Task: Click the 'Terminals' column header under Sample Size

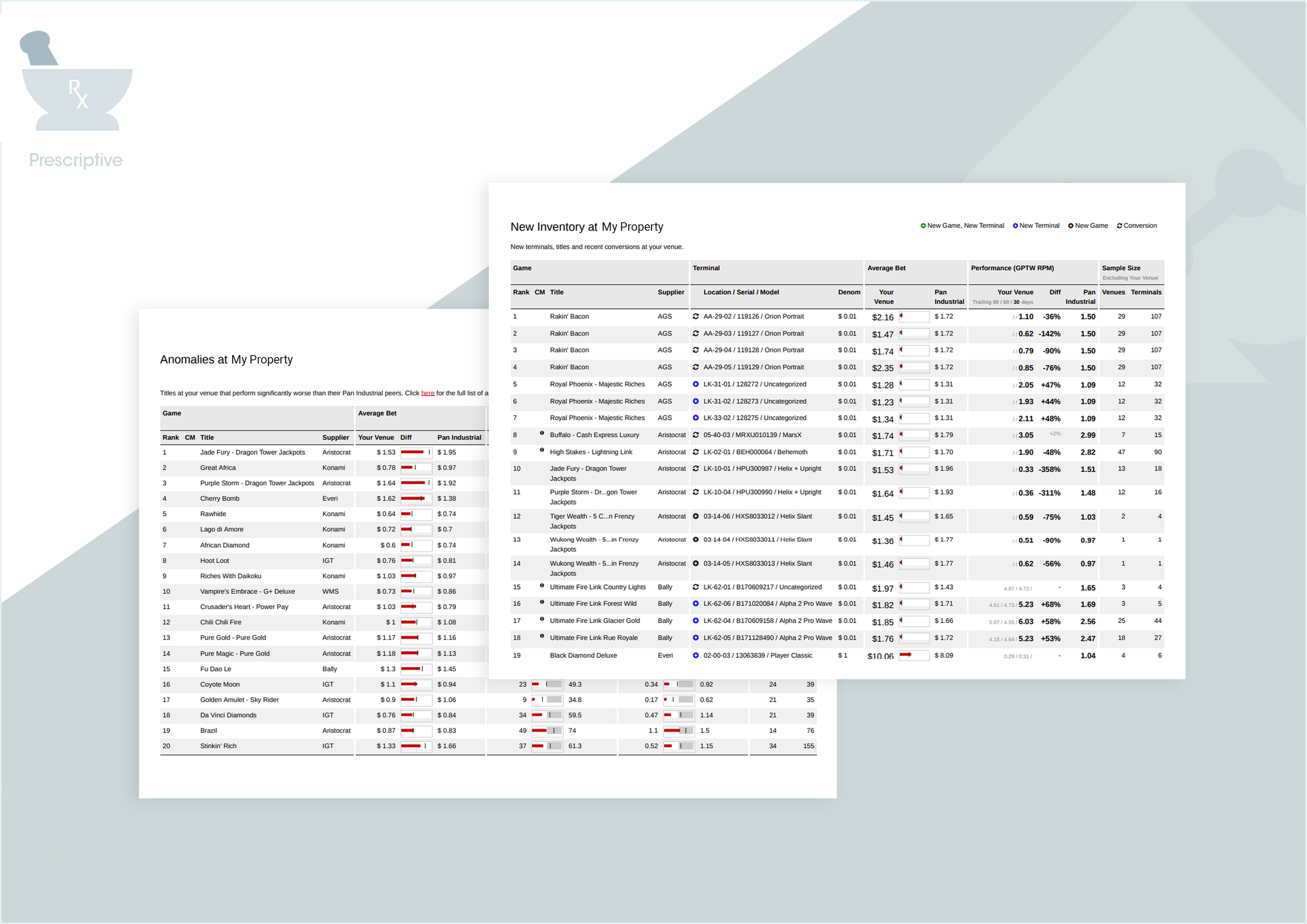Action: [1146, 292]
